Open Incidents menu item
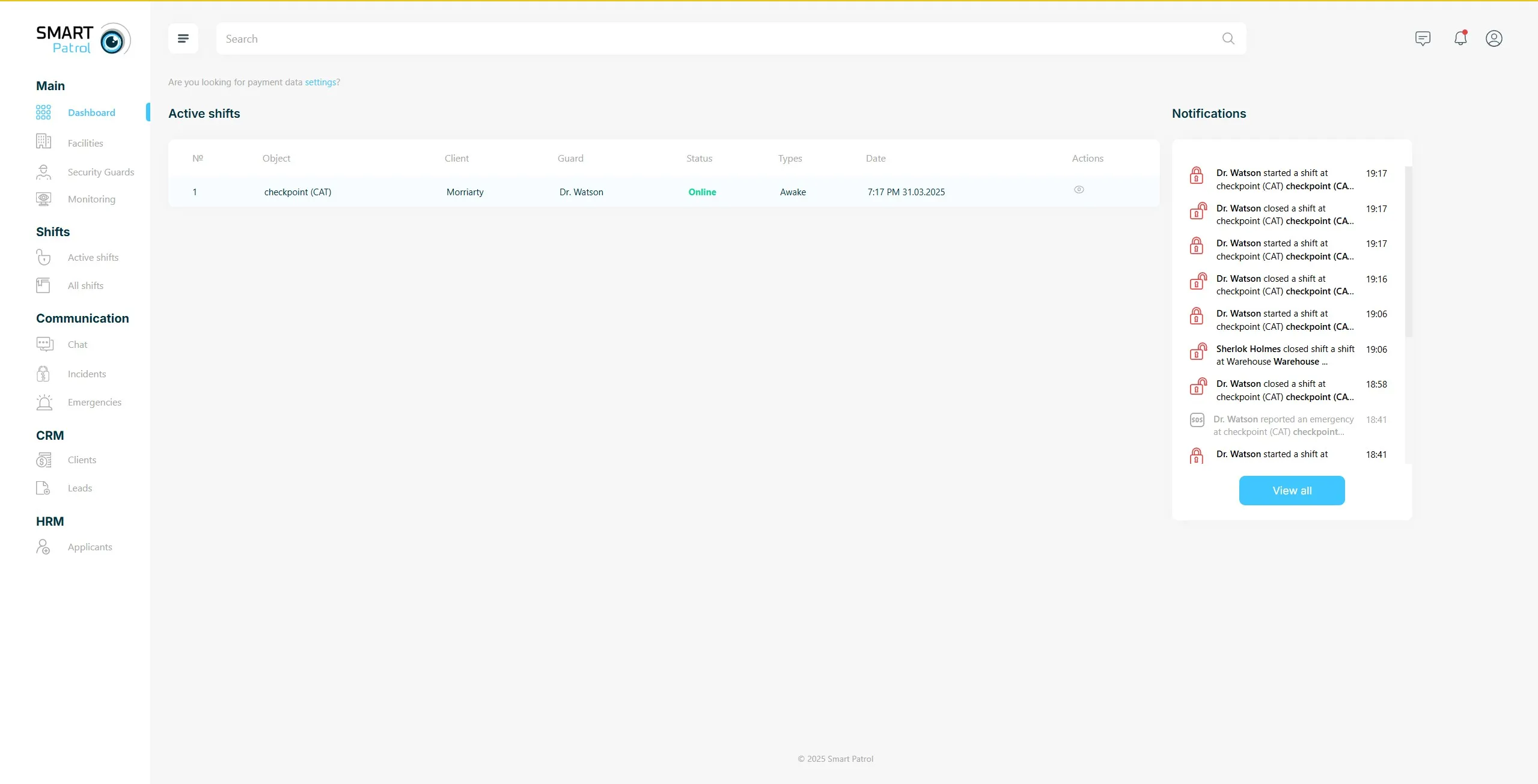Image resolution: width=1538 pixels, height=784 pixels. click(87, 374)
